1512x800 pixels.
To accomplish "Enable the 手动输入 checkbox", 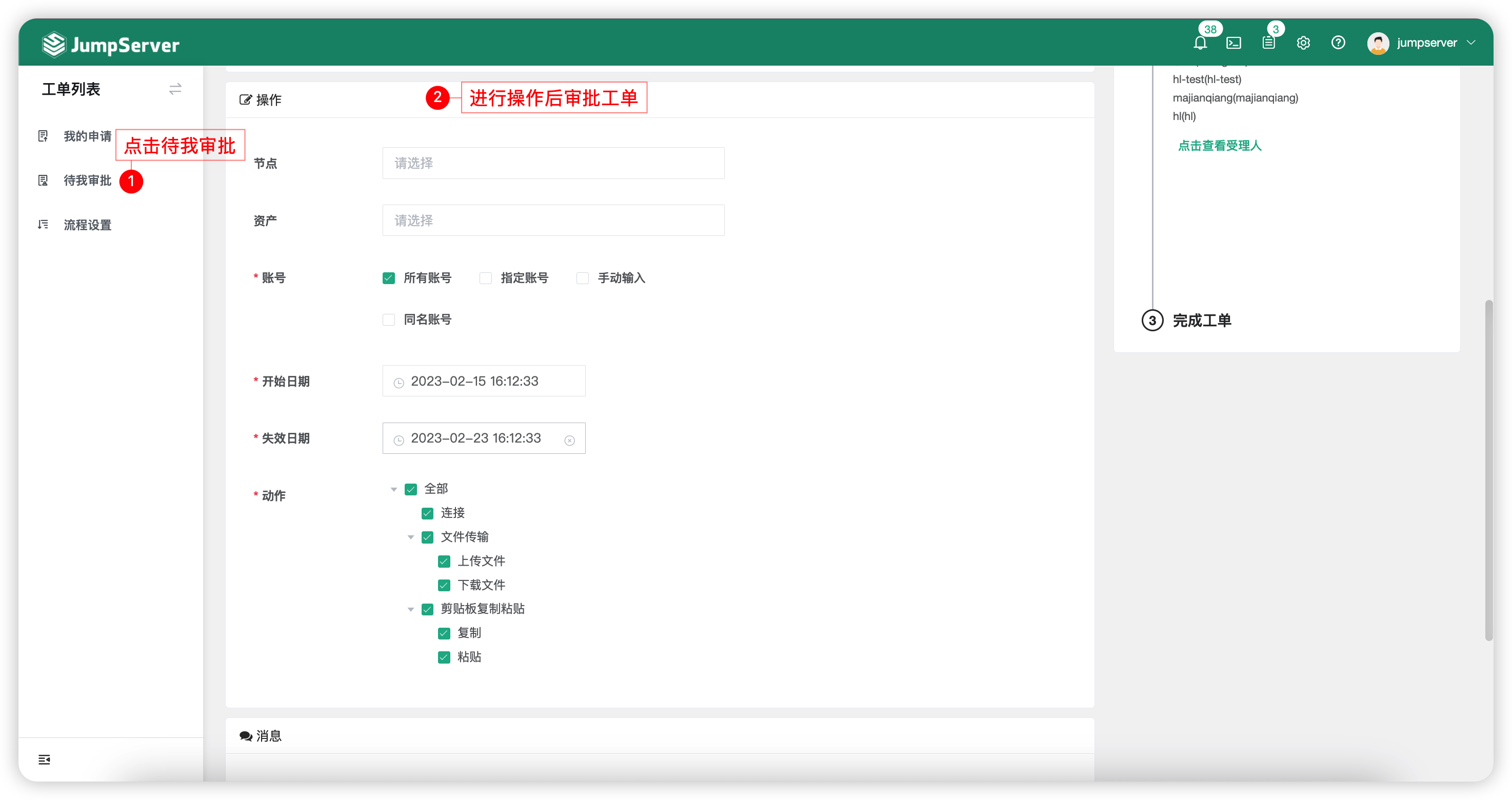I will (x=582, y=277).
